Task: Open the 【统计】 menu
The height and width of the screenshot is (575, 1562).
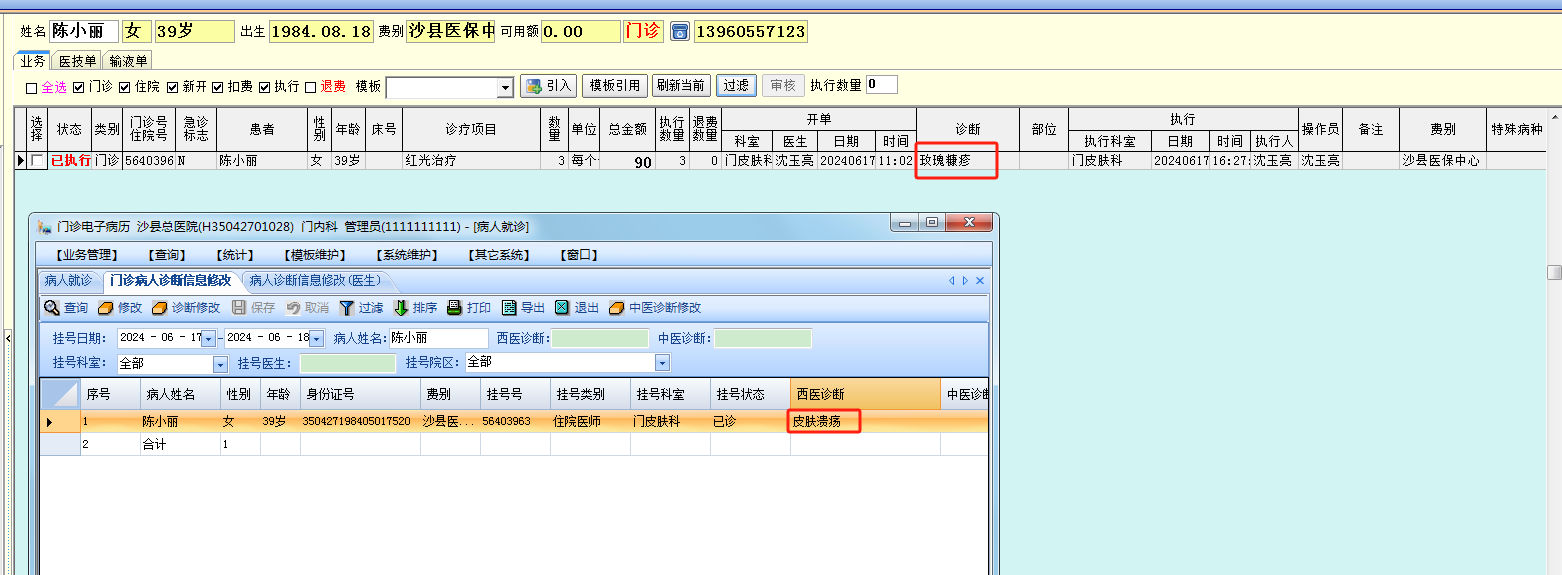Action: 237,255
